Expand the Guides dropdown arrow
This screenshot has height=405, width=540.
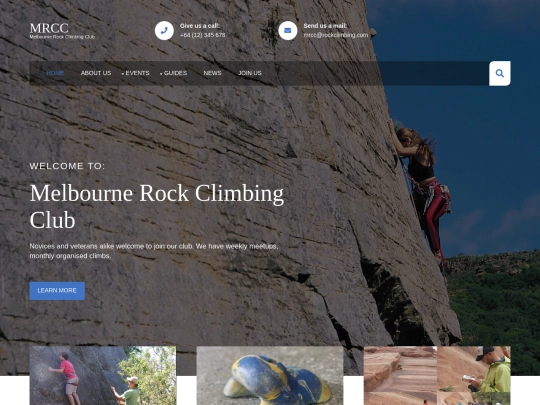(x=161, y=74)
